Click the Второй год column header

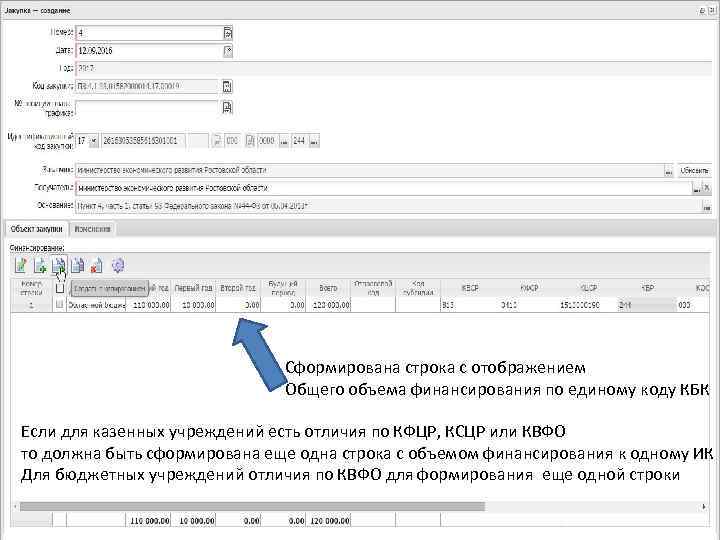(x=238, y=288)
